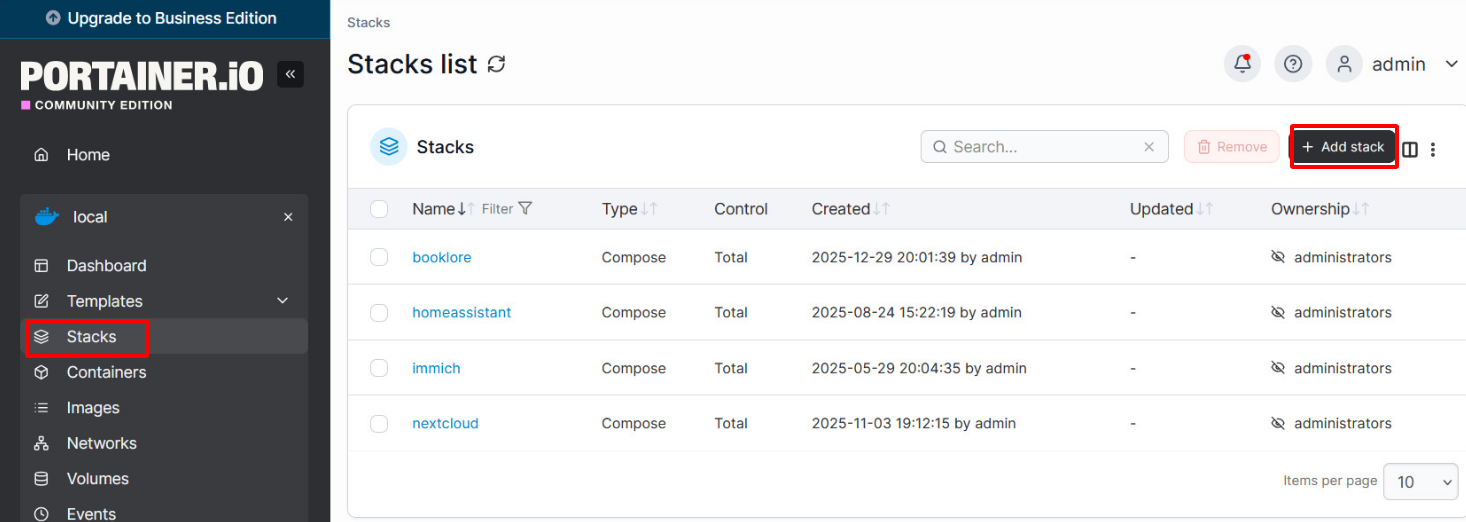This screenshot has width=1466, height=522.
Task: Click the Templates edit icon
Action: tap(41, 301)
